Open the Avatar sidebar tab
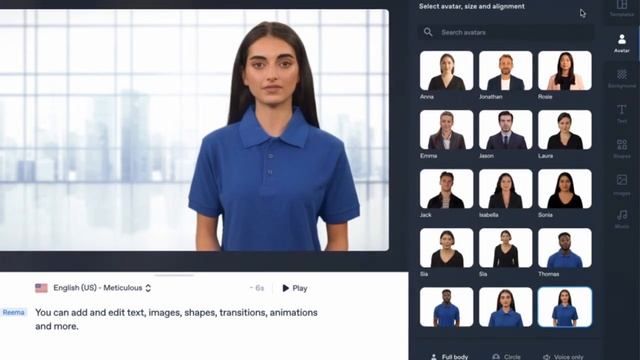This screenshot has width=640, height=360. tap(622, 43)
